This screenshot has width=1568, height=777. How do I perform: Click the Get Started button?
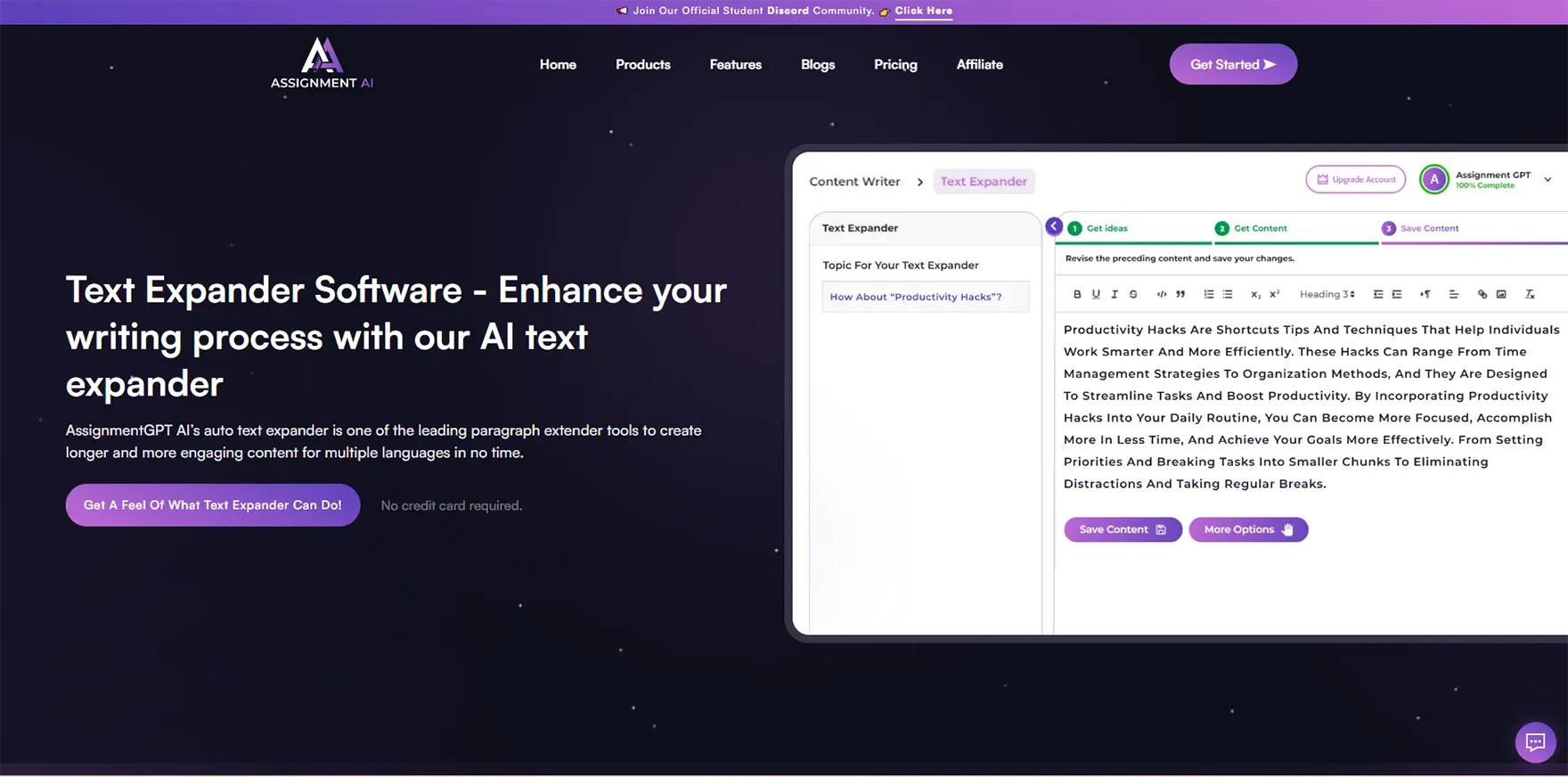click(1233, 64)
